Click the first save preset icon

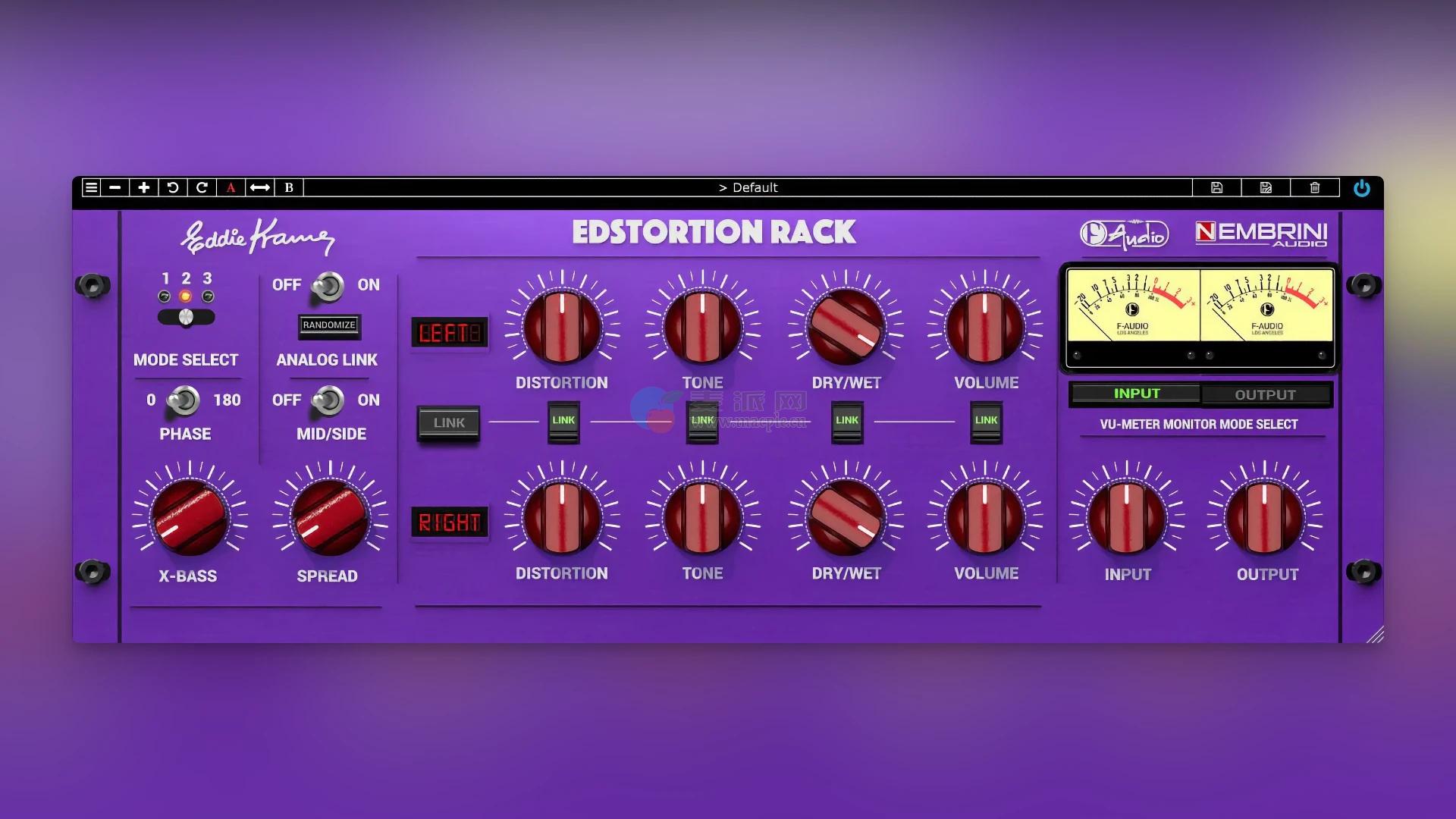point(1216,187)
